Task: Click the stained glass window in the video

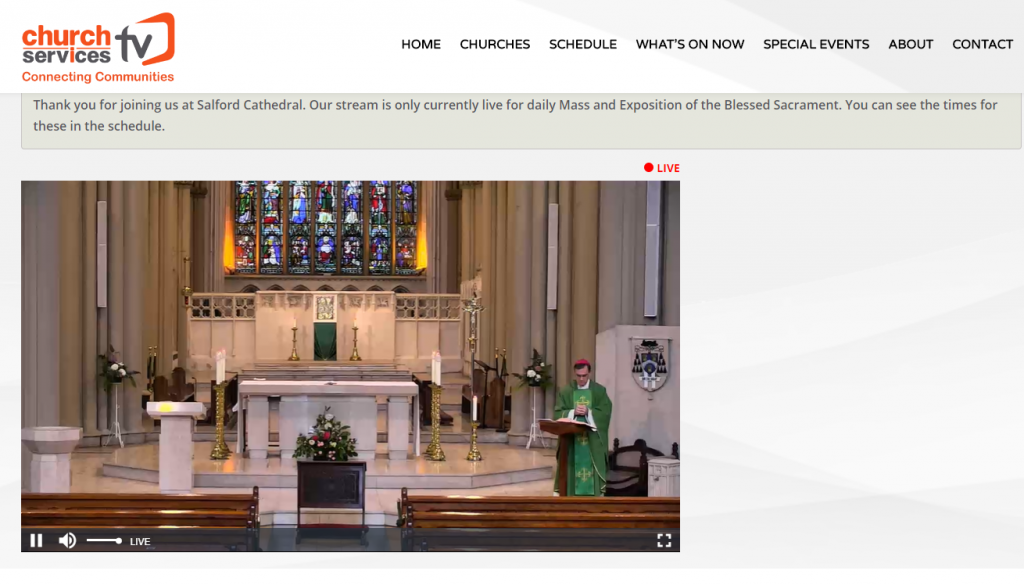Action: 325,228
